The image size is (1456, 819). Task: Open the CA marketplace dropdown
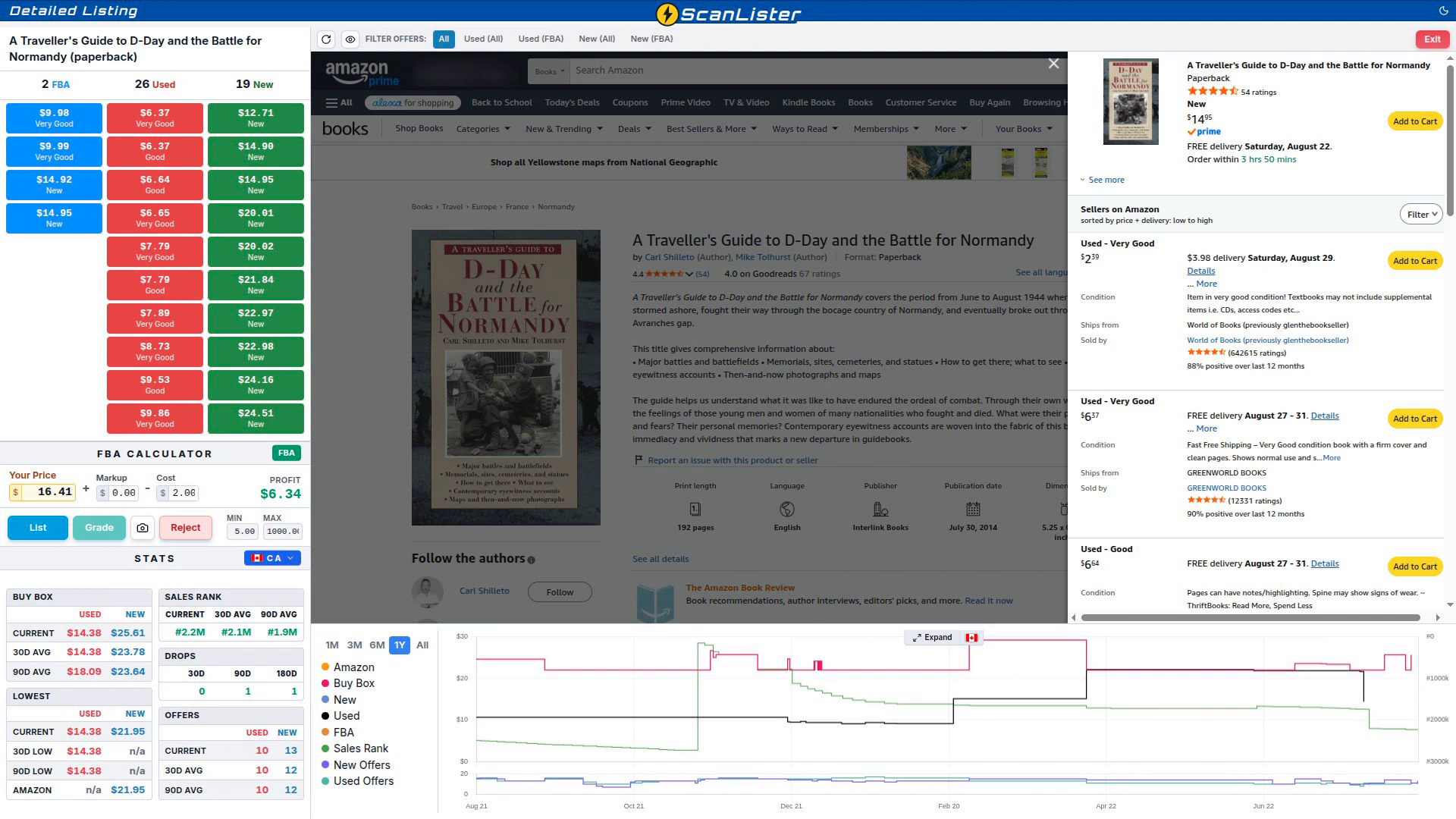pyautogui.click(x=272, y=558)
